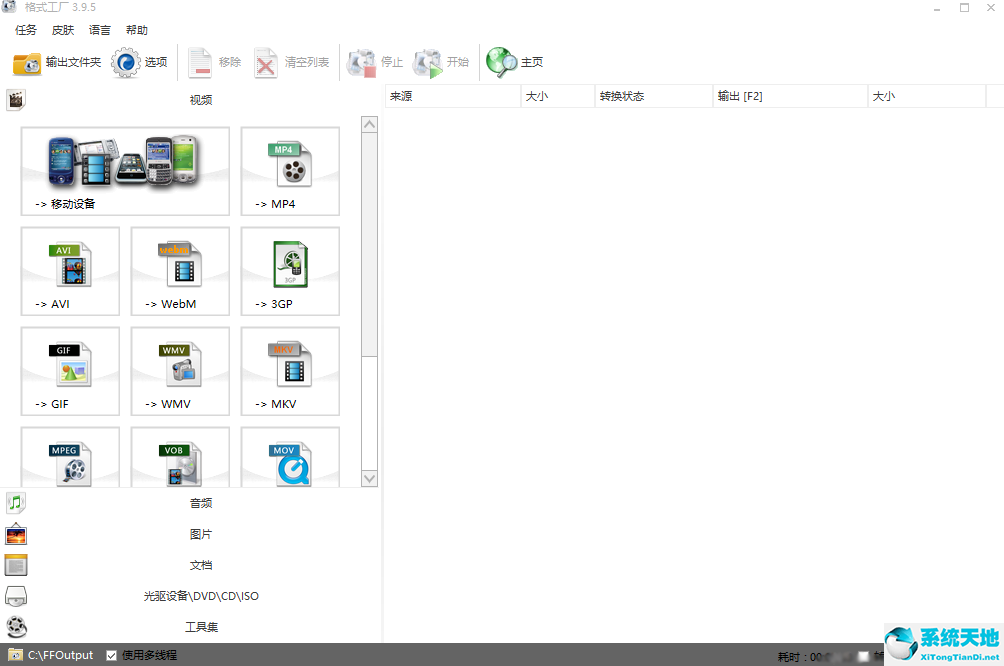This screenshot has height=666, width=1004.
Task: Open the homepage globe icon
Action: [501, 62]
